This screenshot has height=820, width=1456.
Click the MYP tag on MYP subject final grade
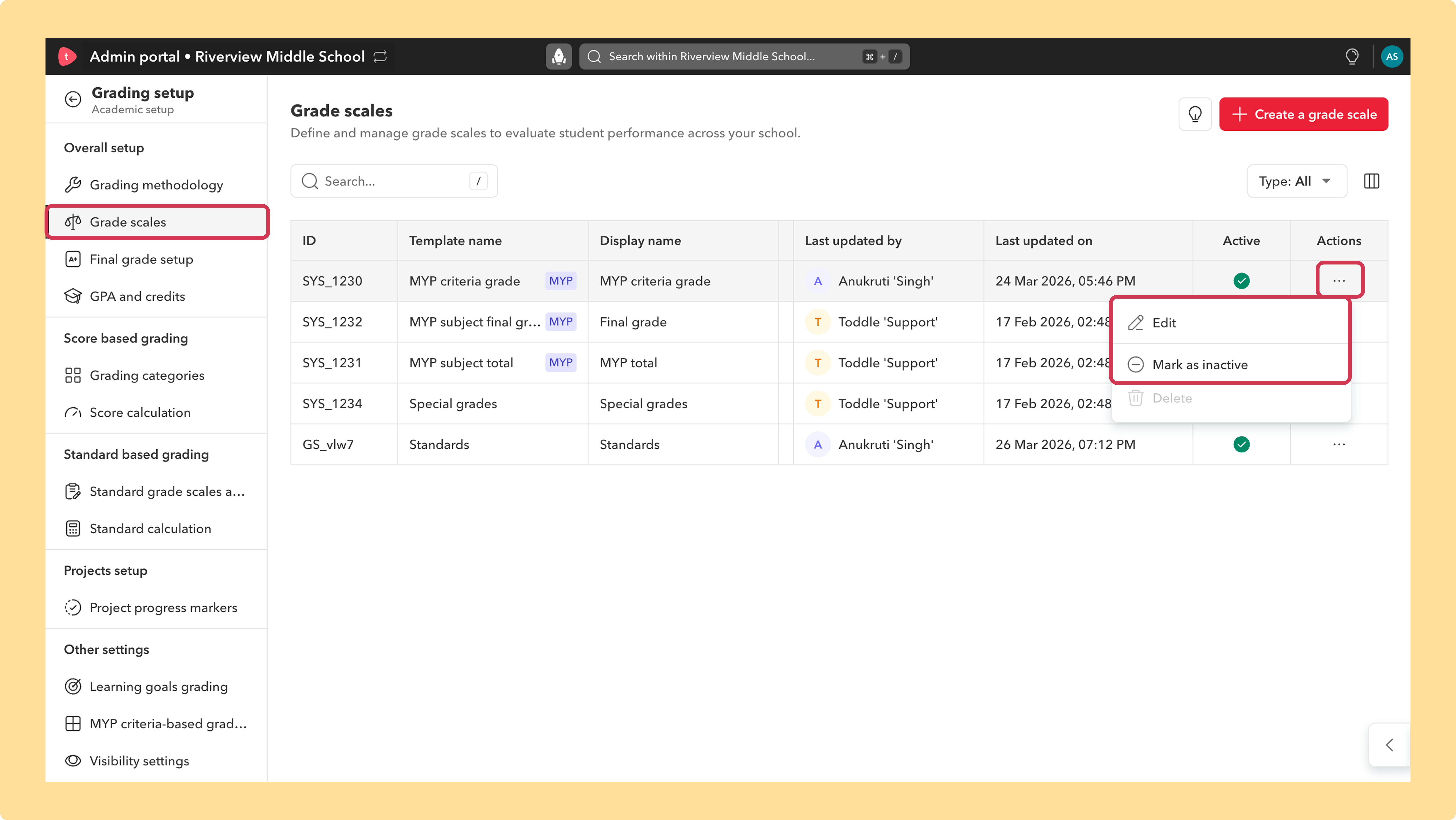tap(561, 322)
